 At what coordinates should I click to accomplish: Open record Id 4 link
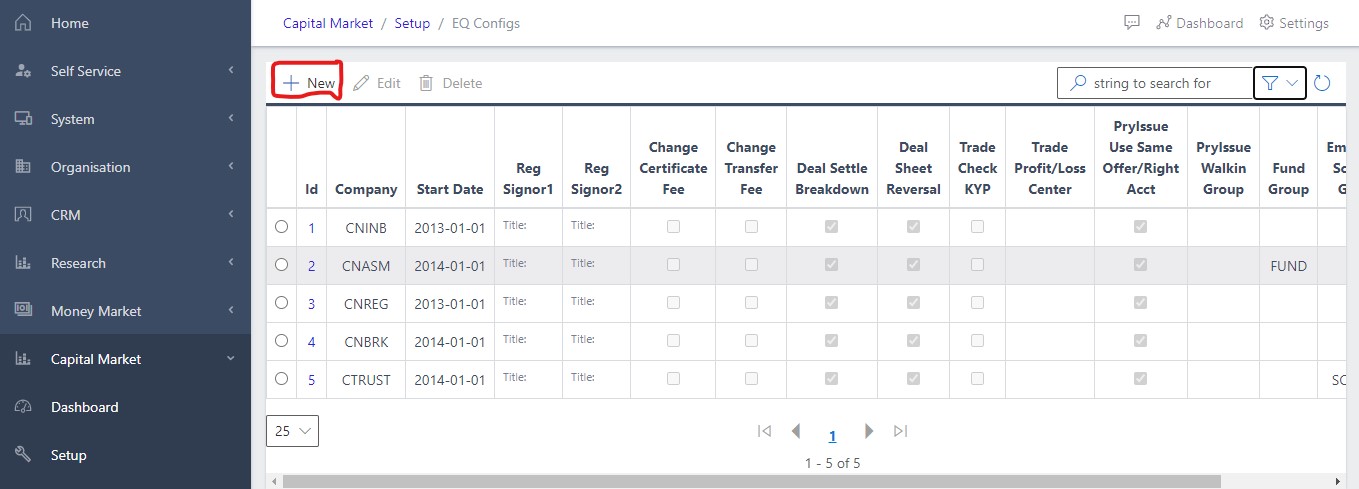tap(311, 342)
